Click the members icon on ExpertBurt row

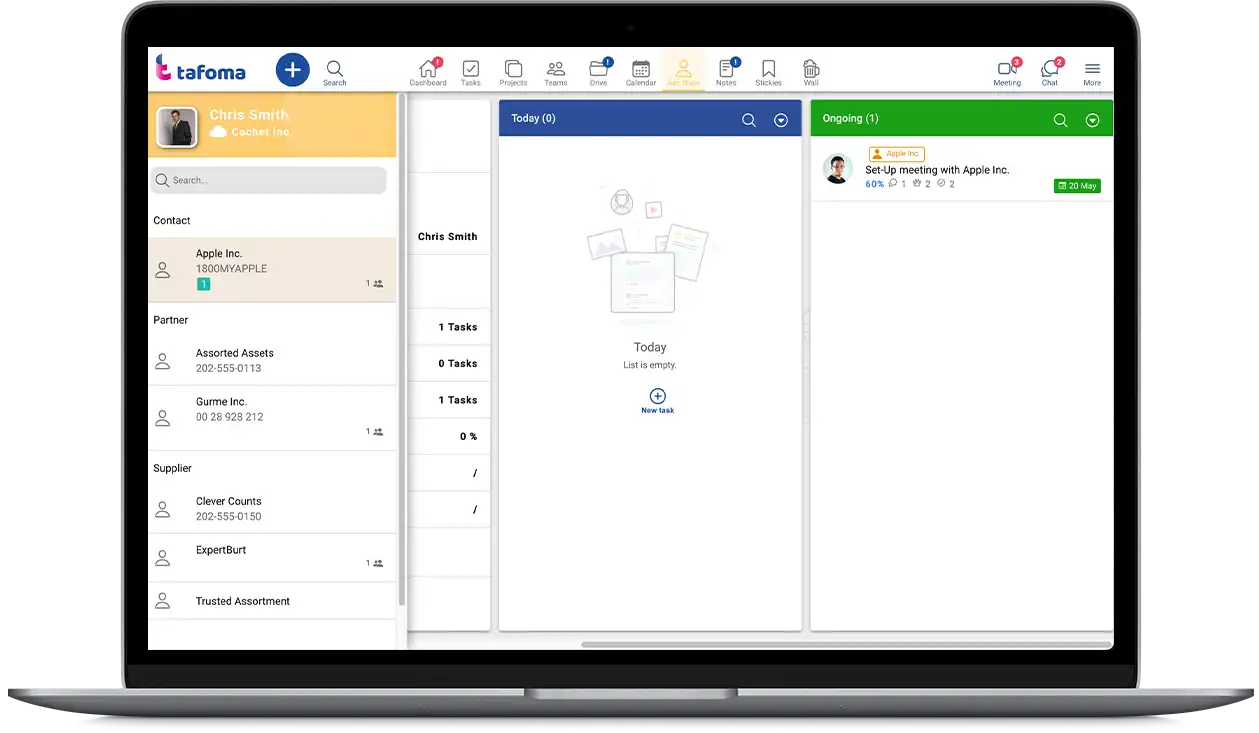coord(378,563)
